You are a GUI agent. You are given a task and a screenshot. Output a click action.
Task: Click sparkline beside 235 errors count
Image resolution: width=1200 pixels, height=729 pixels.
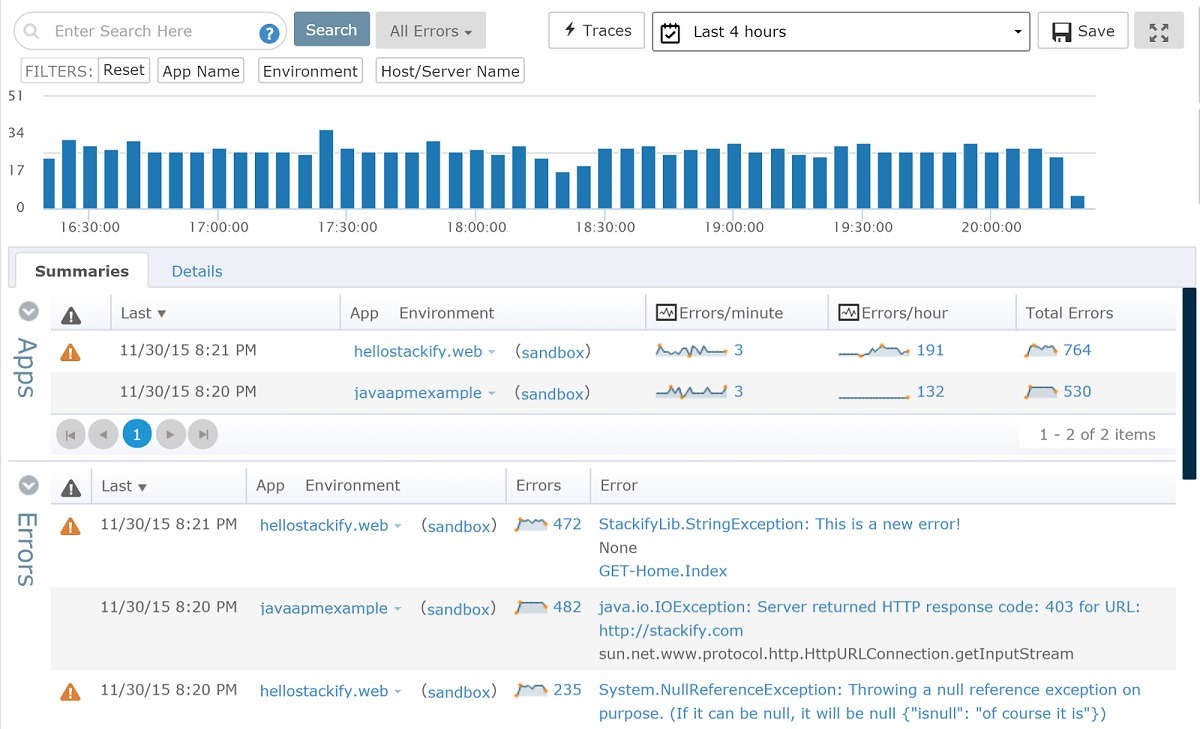pos(531,689)
